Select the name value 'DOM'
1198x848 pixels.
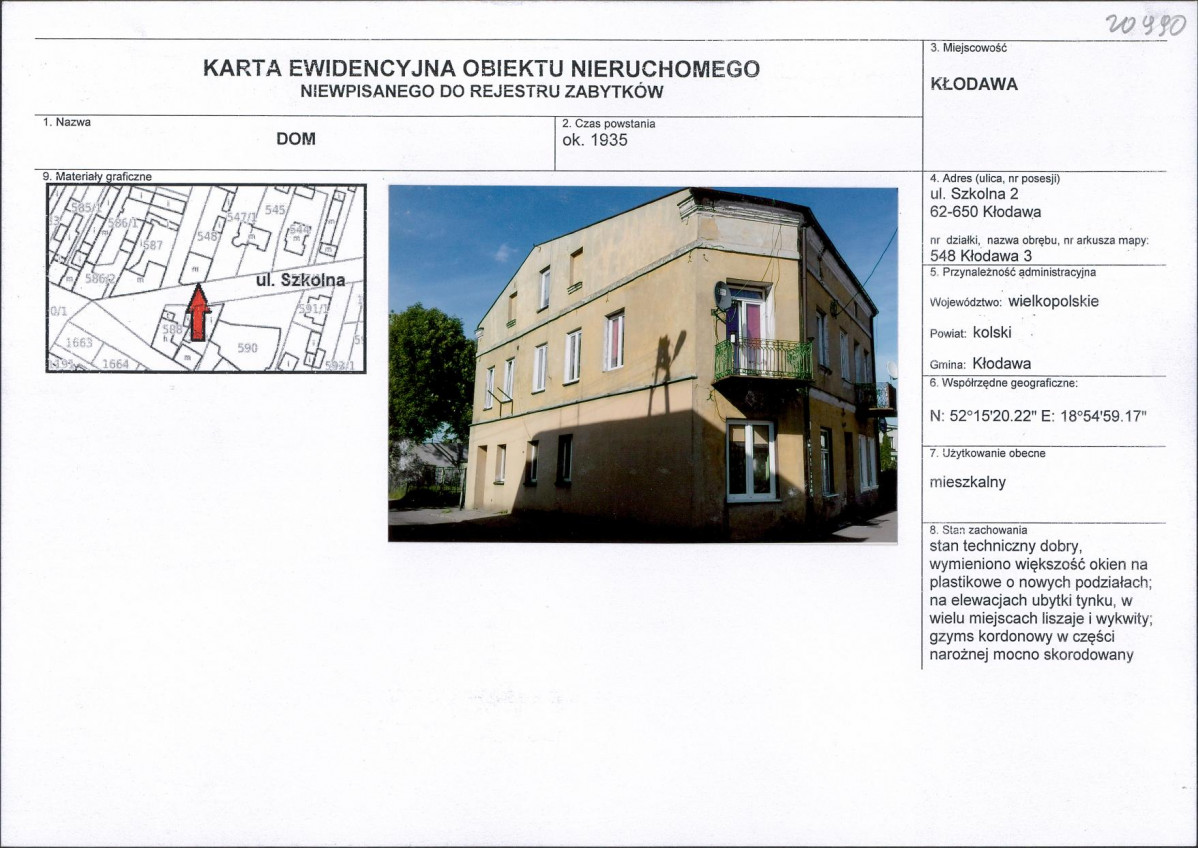[x=296, y=139]
